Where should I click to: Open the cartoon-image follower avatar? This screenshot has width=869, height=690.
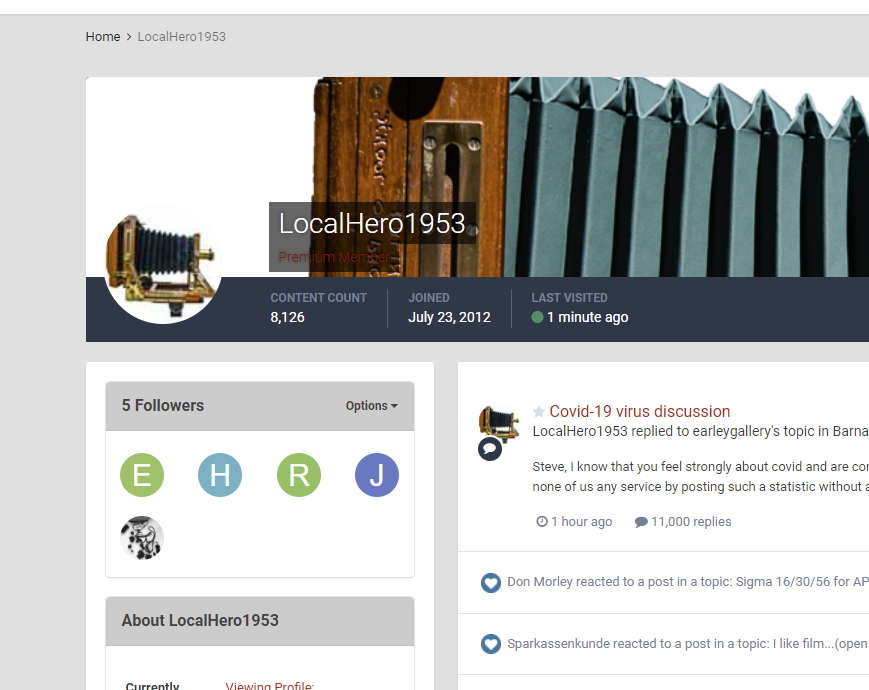click(x=142, y=538)
